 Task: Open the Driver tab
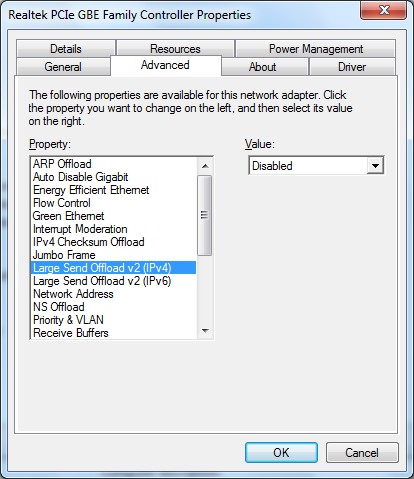click(x=352, y=67)
